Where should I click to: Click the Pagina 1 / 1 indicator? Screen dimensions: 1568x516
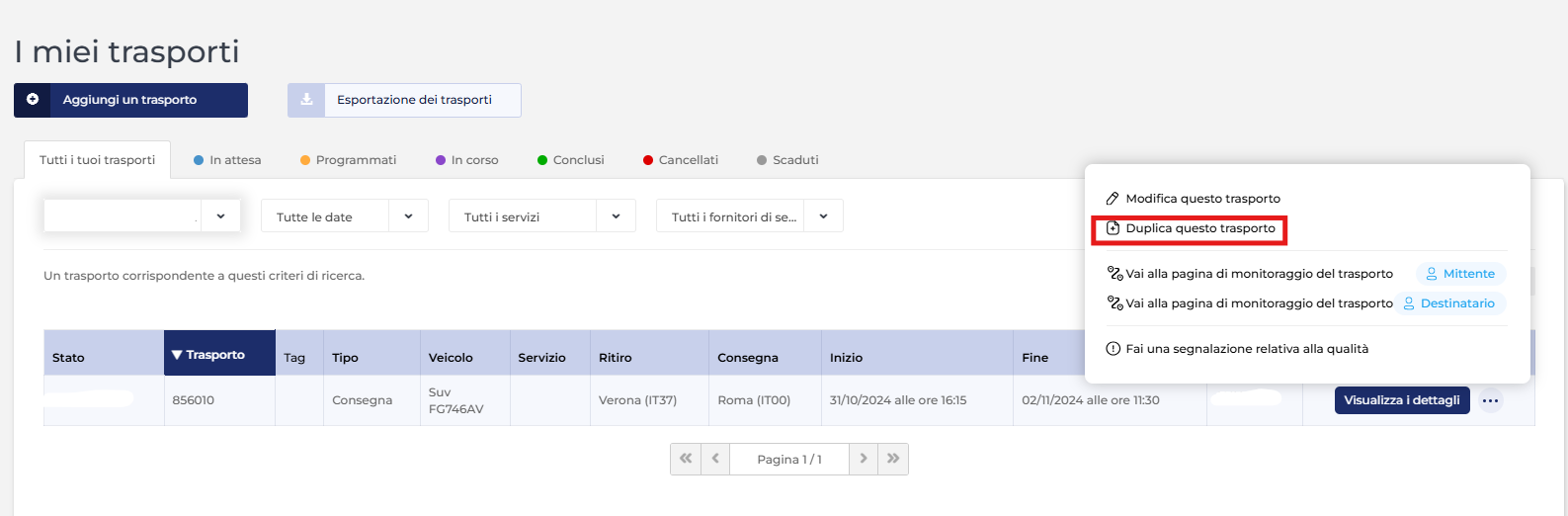click(789, 459)
